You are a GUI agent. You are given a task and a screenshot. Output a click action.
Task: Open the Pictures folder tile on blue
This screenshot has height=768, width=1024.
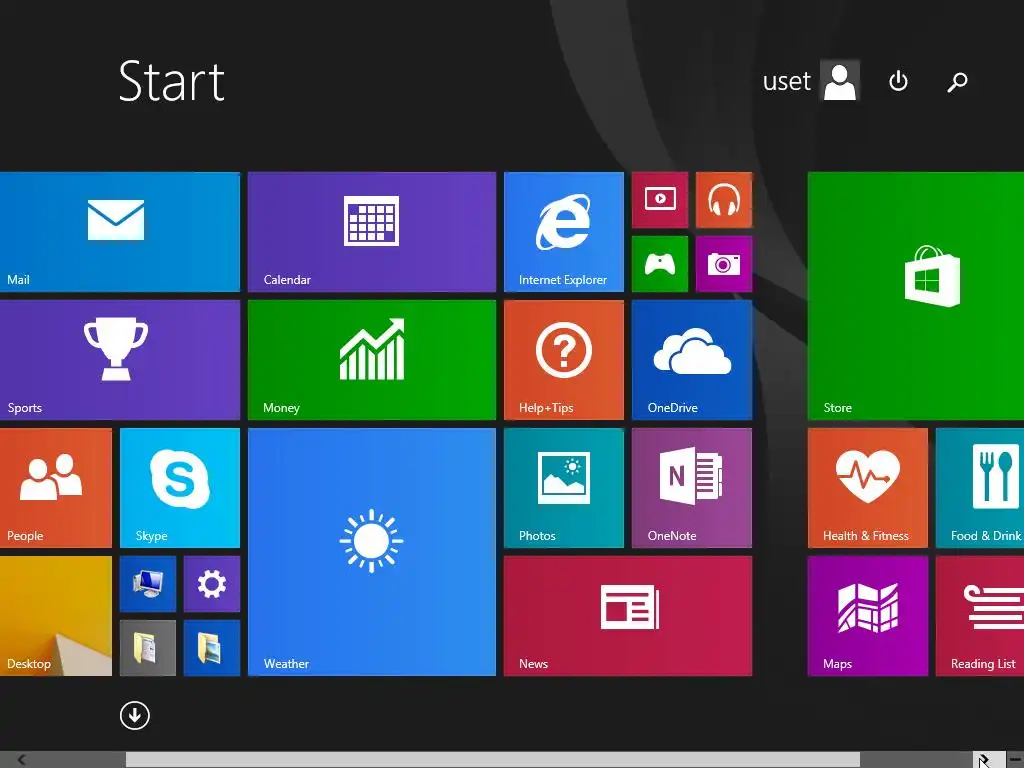pyautogui.click(x=212, y=648)
